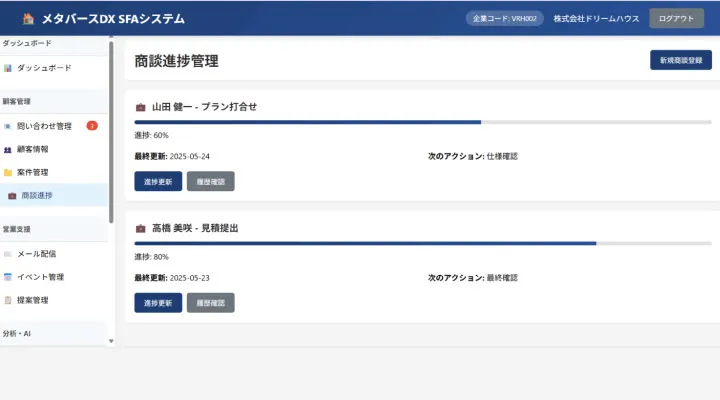Click the 新規商談登録 button
The height and width of the screenshot is (400, 720).
[x=681, y=60]
